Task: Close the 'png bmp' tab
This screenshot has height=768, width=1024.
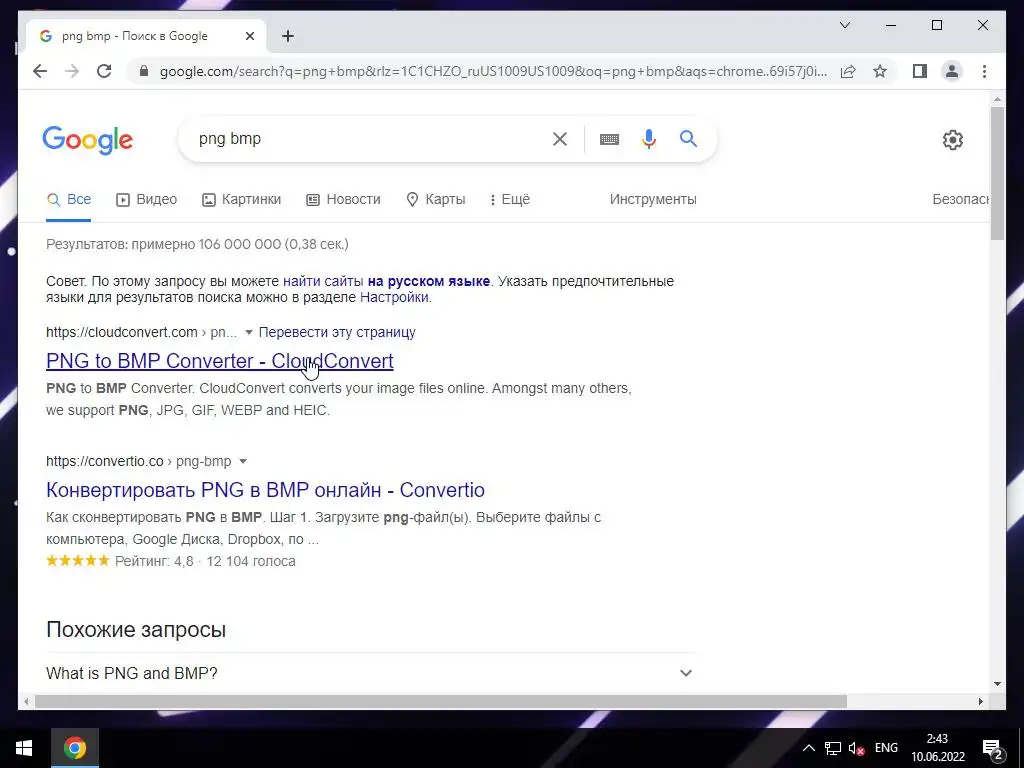Action: click(249, 36)
